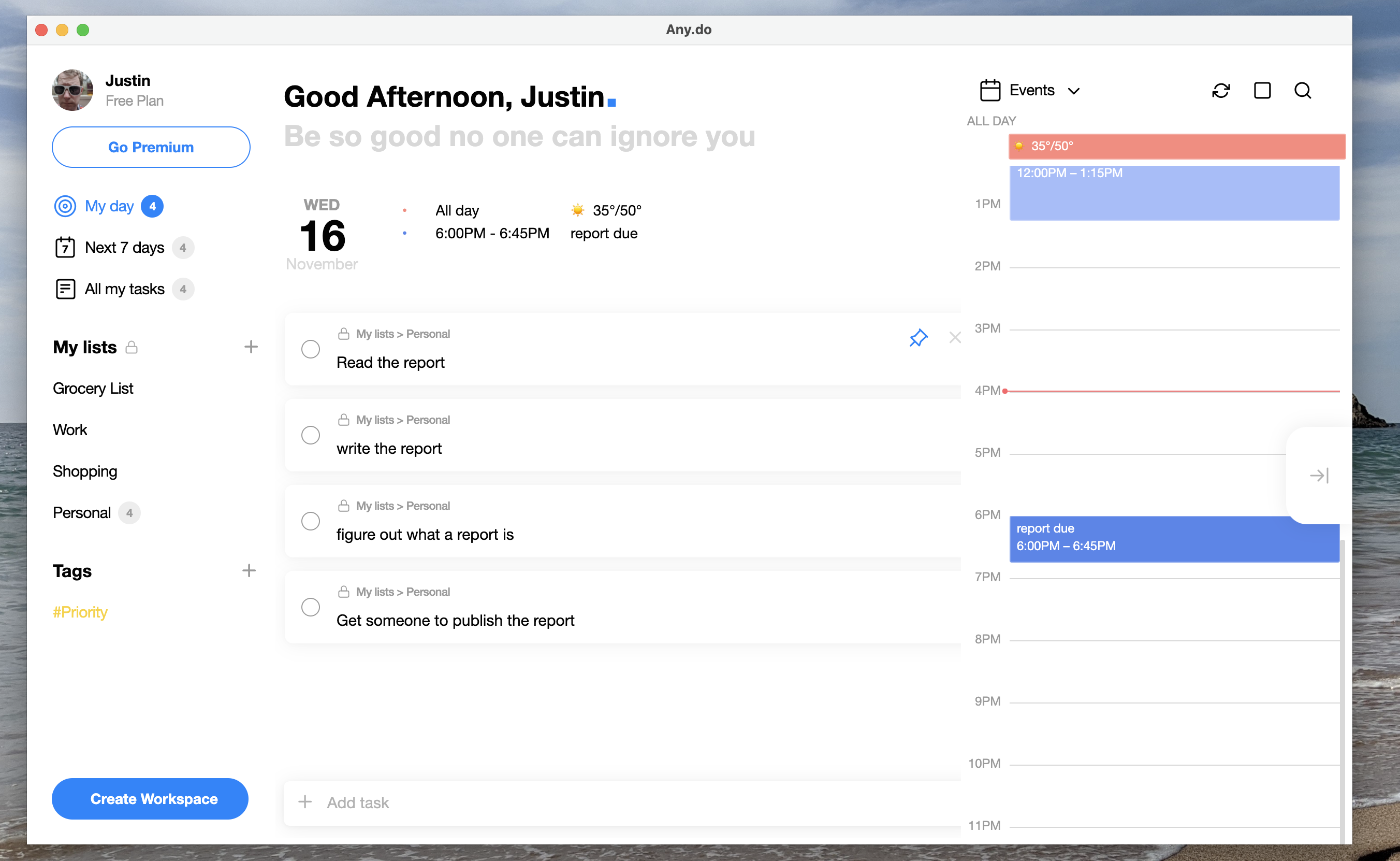Toggle the checkbox for Read the report
This screenshot has width=1400, height=861.
[x=310, y=348]
